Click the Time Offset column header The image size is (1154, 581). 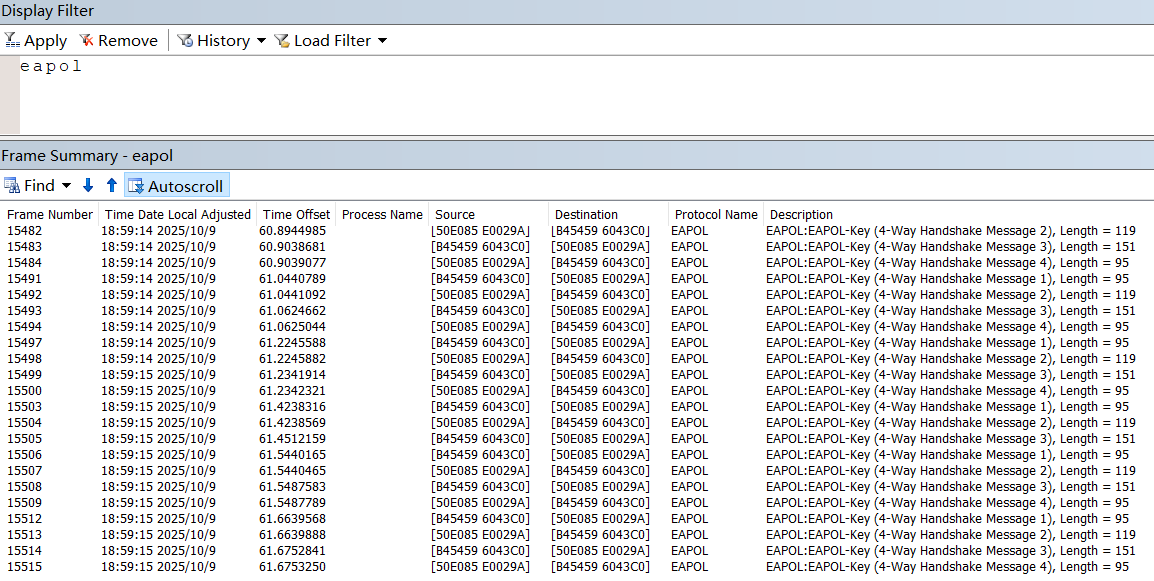pos(296,215)
